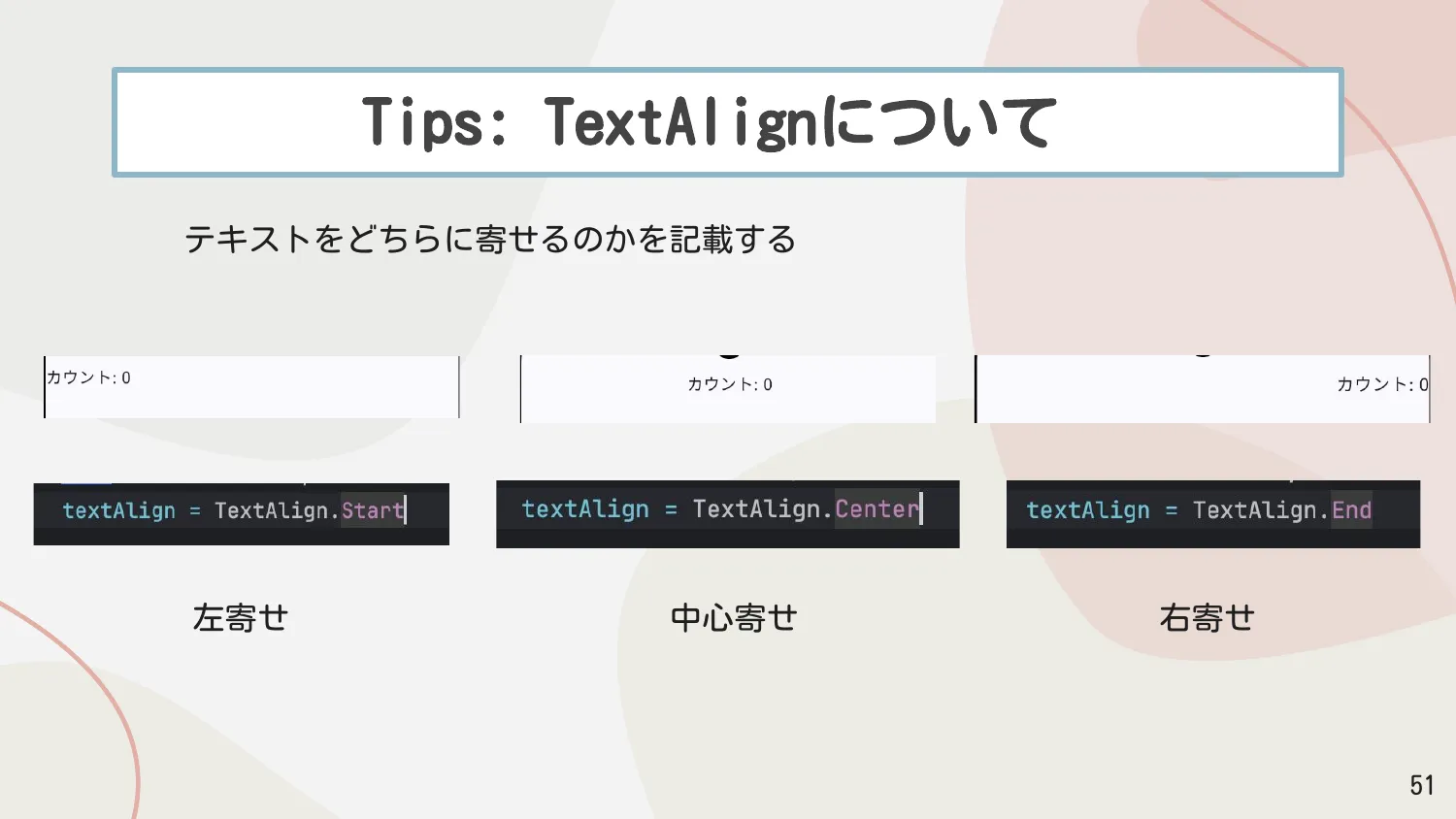
Task: Click the text cursor after Start
Action: (x=405, y=511)
